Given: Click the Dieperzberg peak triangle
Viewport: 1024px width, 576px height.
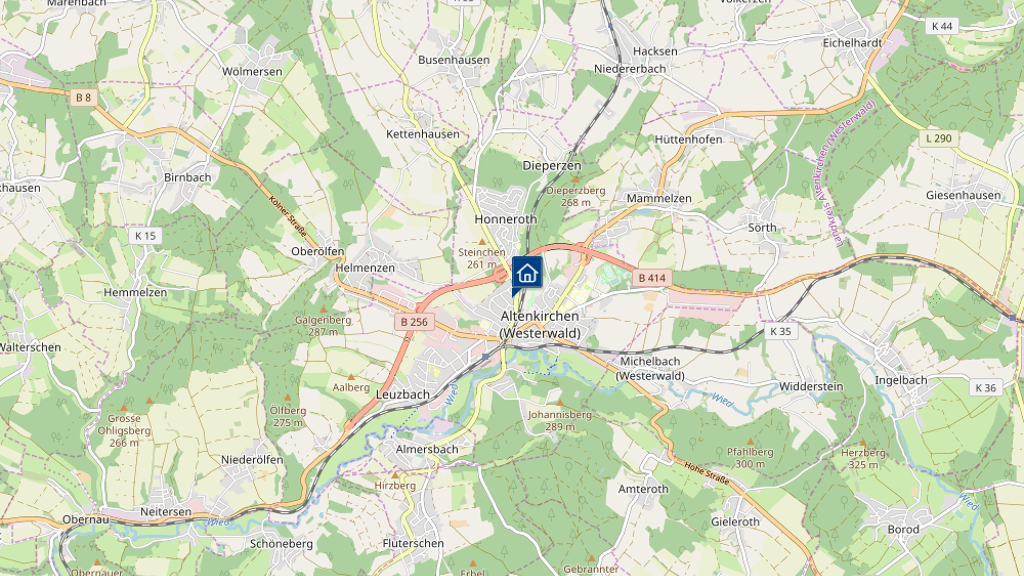Looking at the screenshot, I should coord(575,178).
